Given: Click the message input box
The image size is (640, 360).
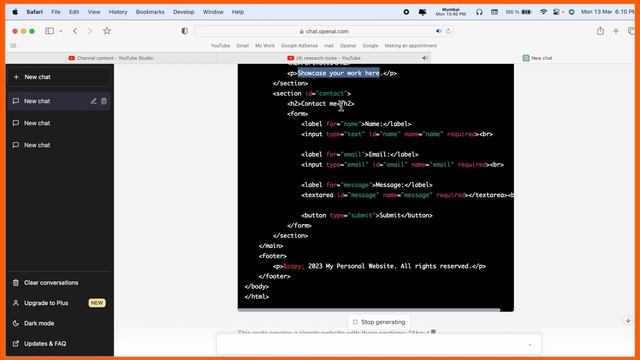Looking at the screenshot, I should 379,344.
